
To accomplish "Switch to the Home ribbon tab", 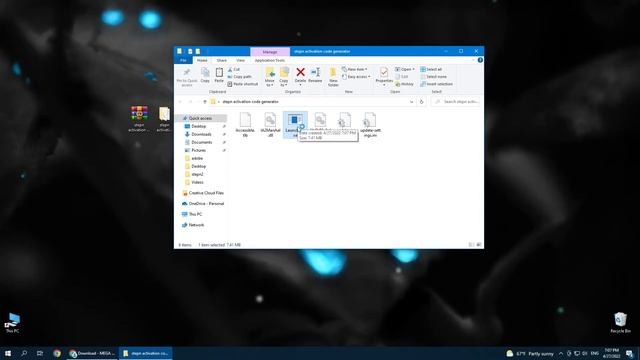I will click(x=202, y=60).
